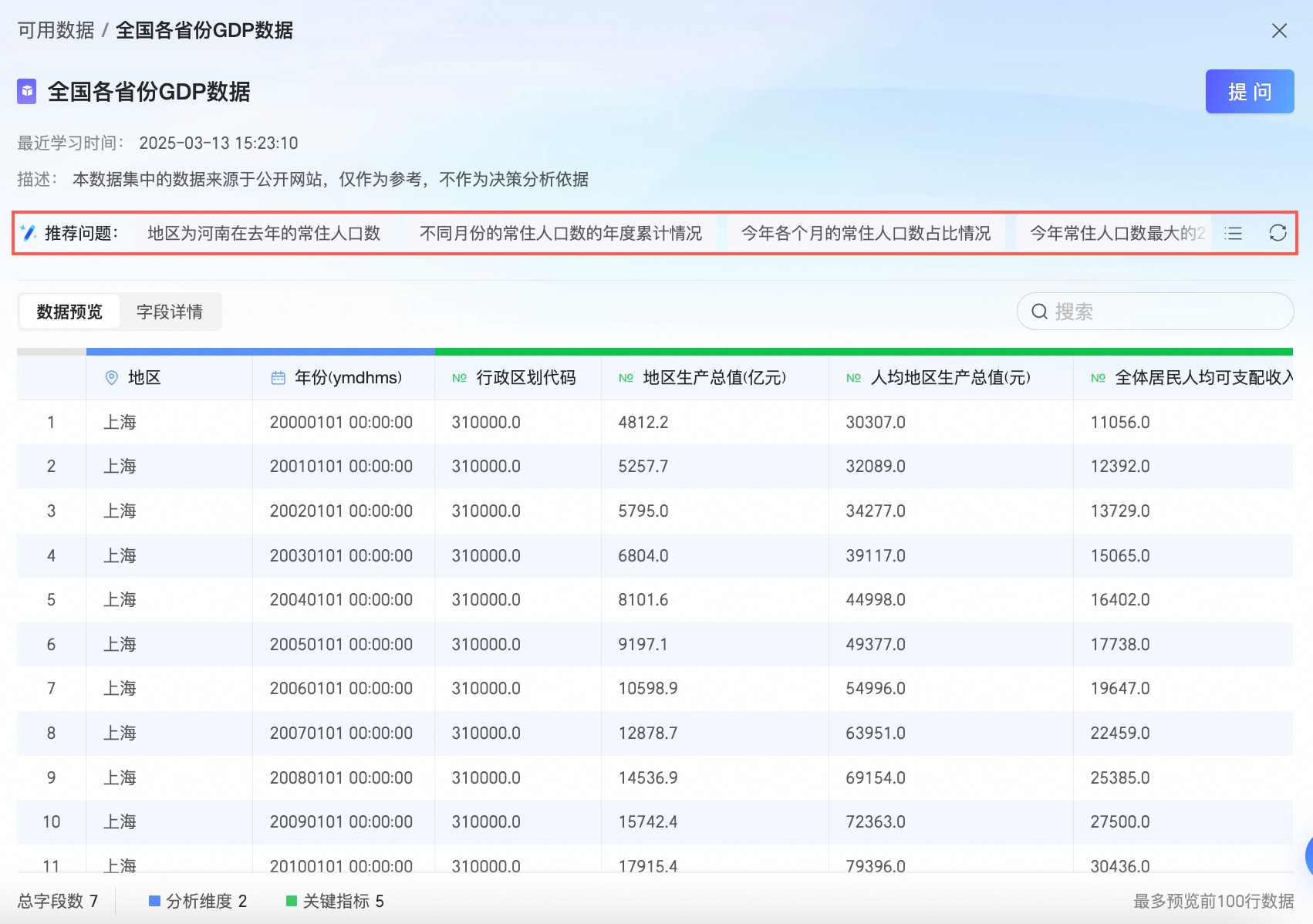Click the dataset cube icon beside title
The image size is (1313, 924).
[x=27, y=91]
